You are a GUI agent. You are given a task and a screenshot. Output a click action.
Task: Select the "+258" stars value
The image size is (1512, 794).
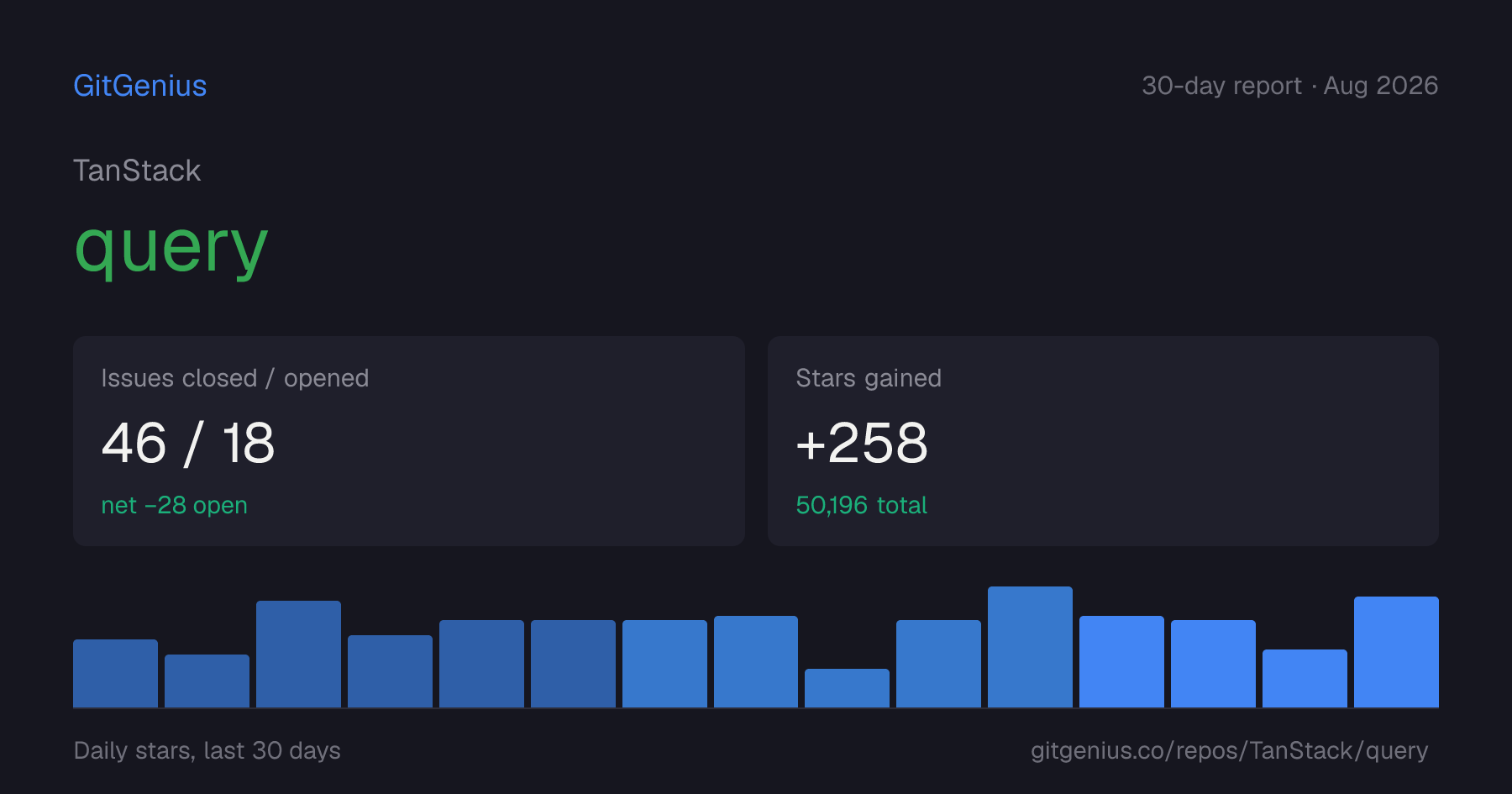pos(862,443)
